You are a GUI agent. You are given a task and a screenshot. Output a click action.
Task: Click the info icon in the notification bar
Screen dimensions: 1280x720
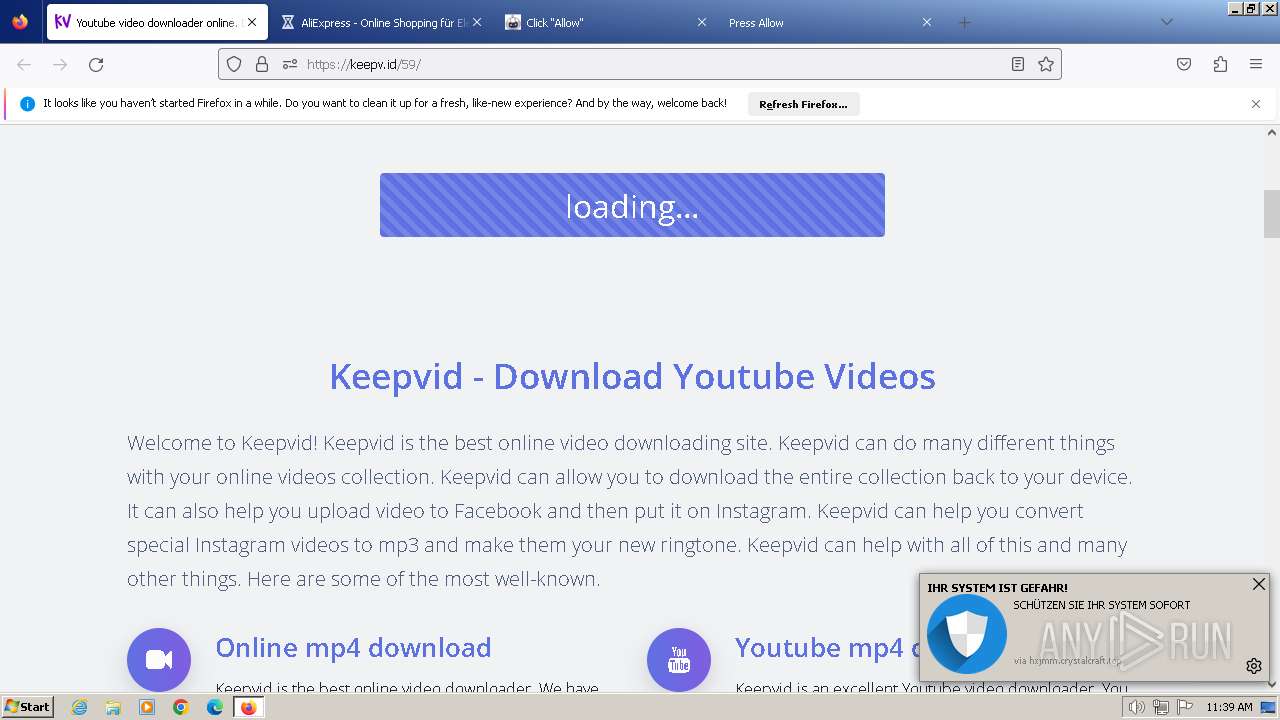click(x=27, y=104)
